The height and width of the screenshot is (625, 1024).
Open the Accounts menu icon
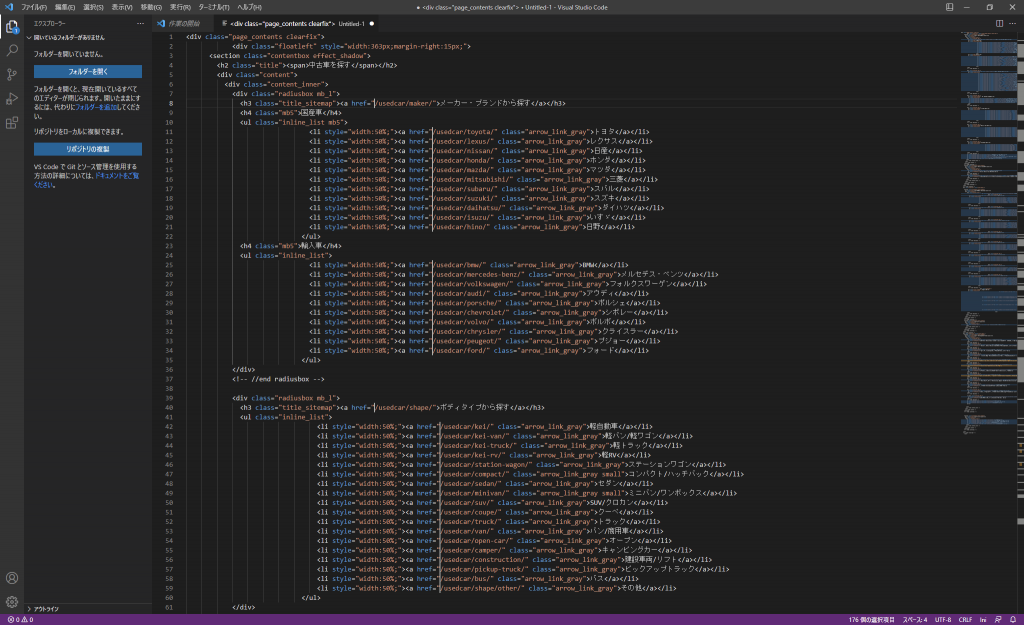click(x=12, y=578)
